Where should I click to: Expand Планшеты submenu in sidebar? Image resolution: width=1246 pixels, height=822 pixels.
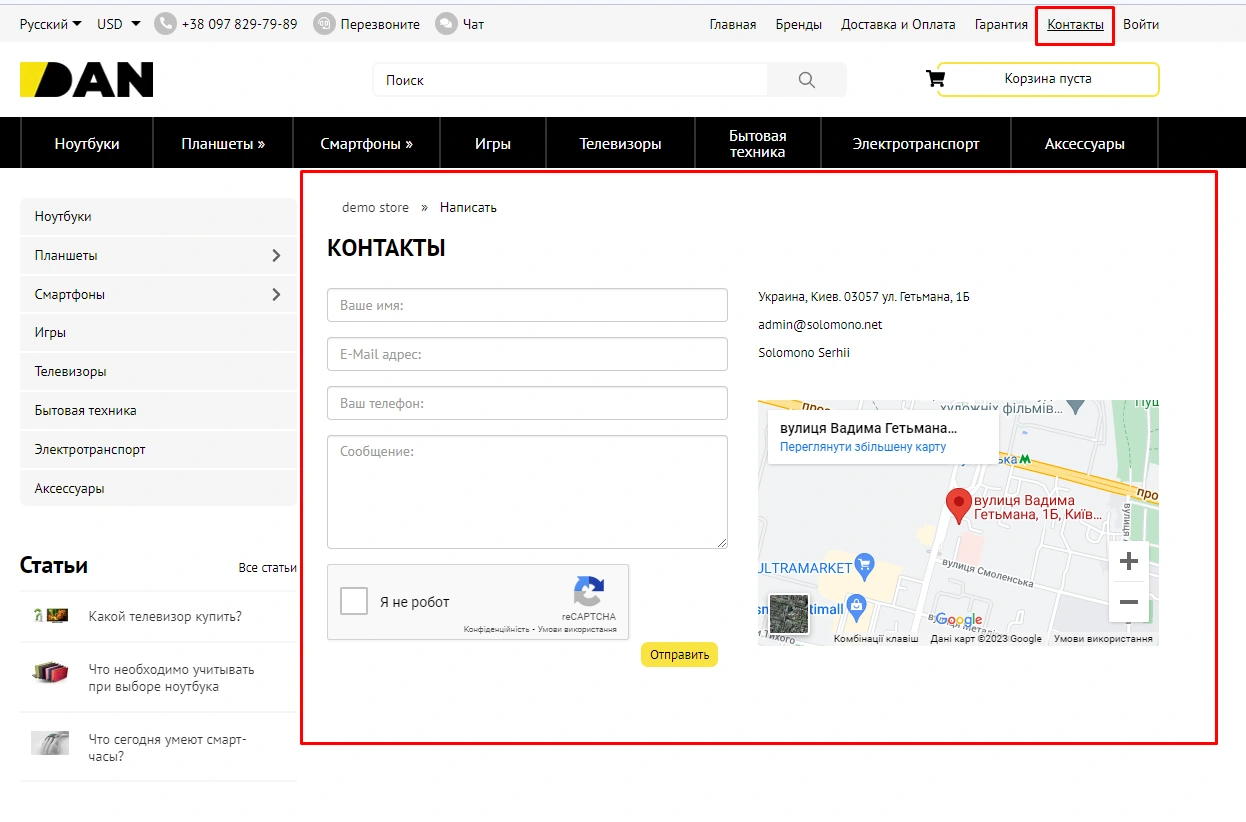(x=276, y=256)
